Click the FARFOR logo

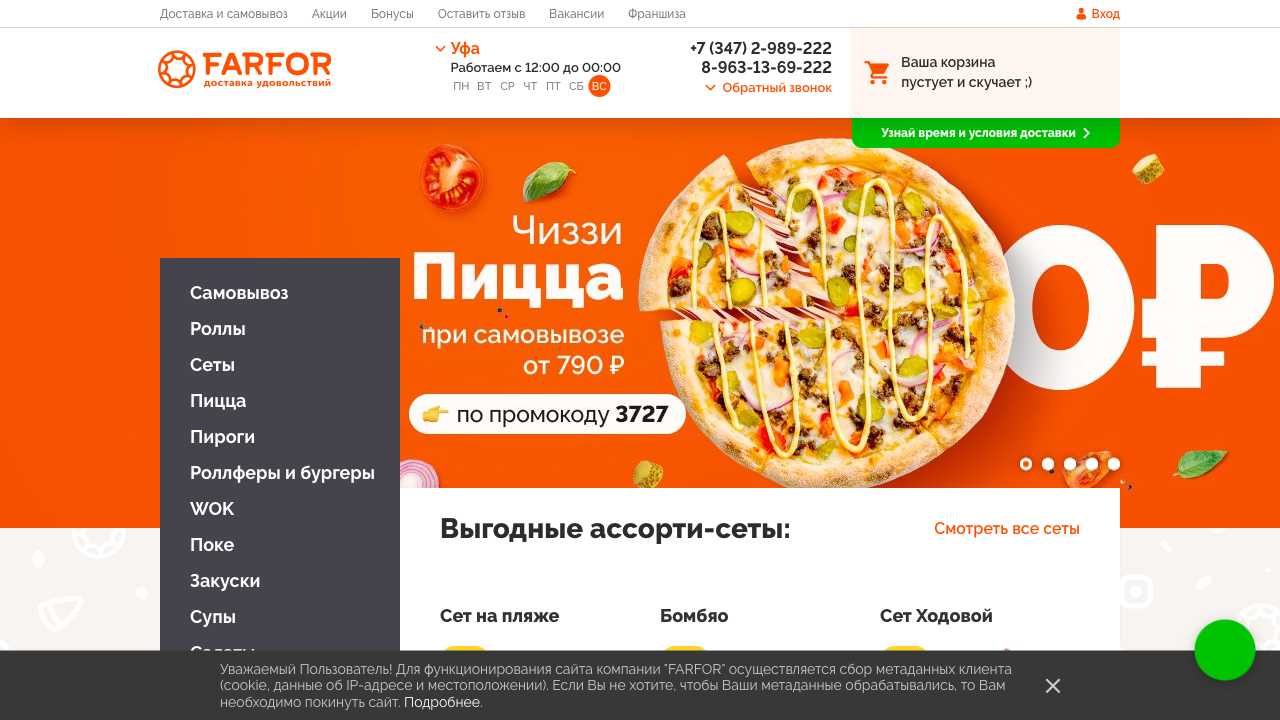[245, 70]
